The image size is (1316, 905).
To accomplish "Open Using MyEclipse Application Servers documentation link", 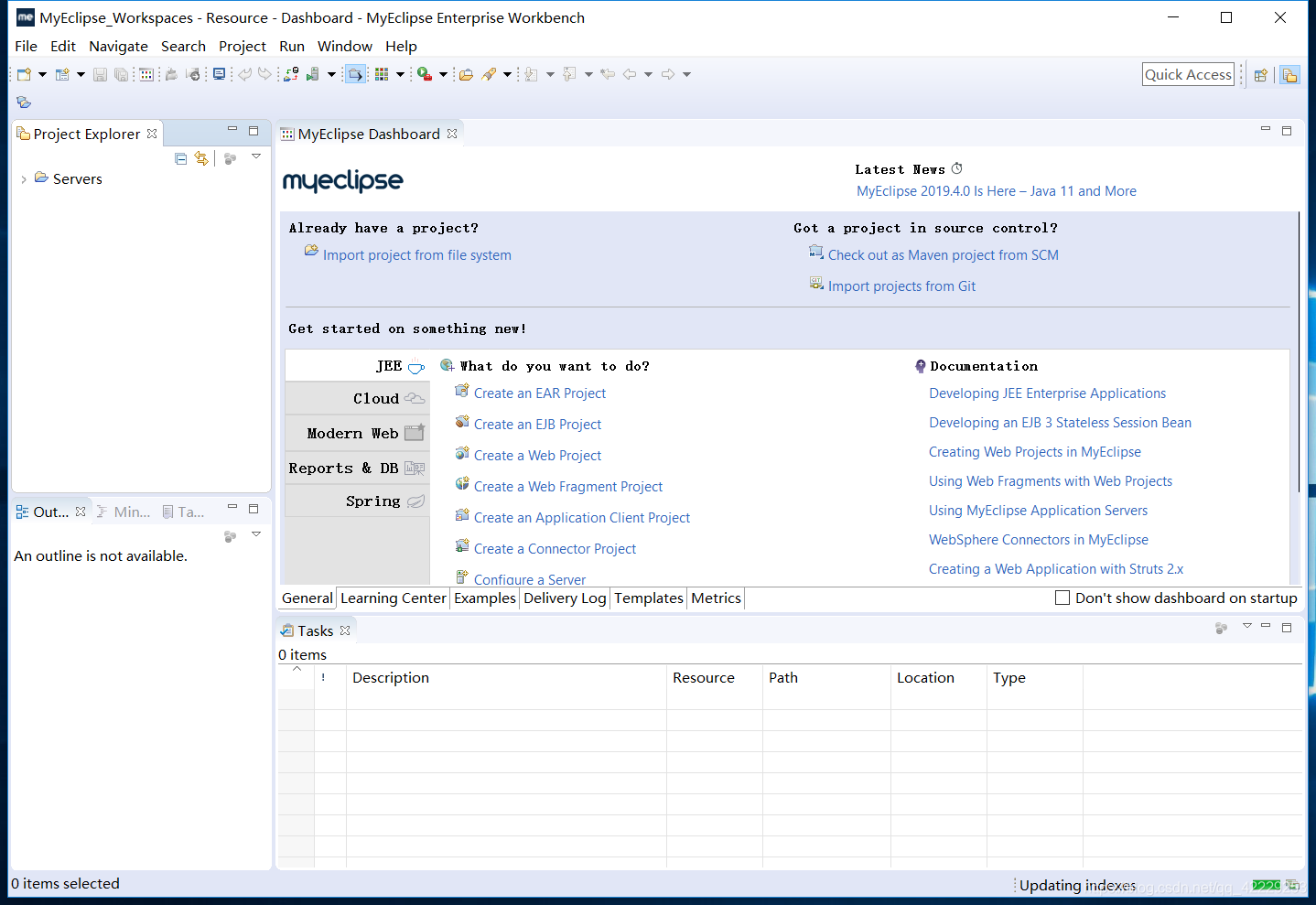I will coord(1038,511).
